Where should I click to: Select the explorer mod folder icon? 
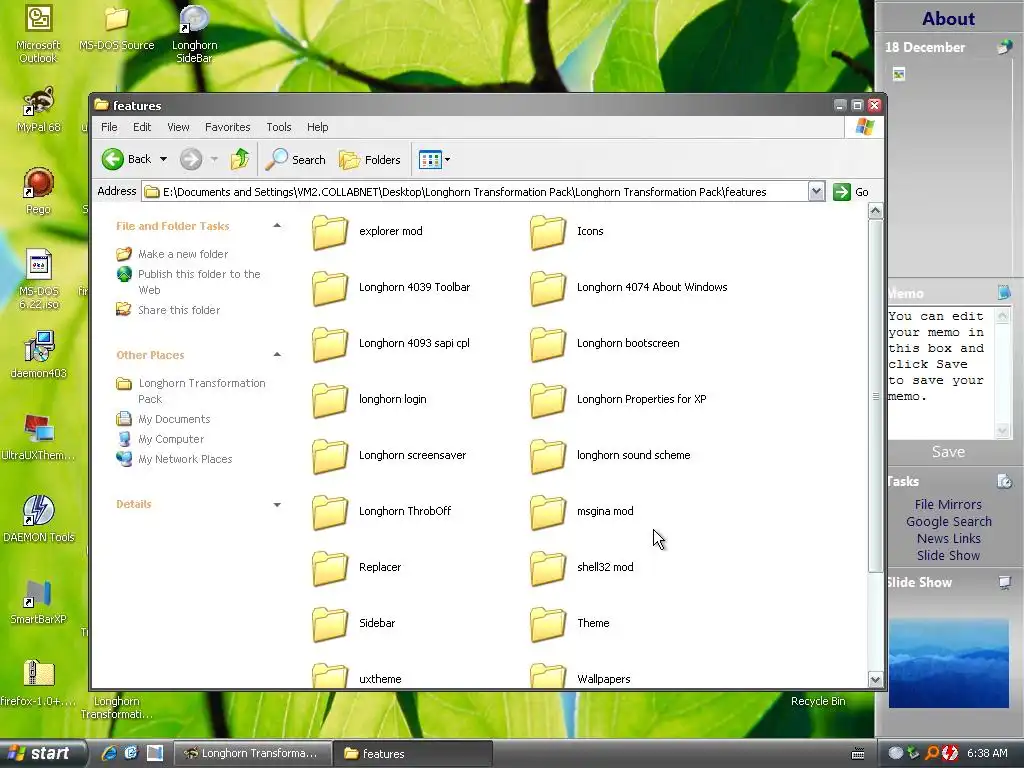[330, 232]
